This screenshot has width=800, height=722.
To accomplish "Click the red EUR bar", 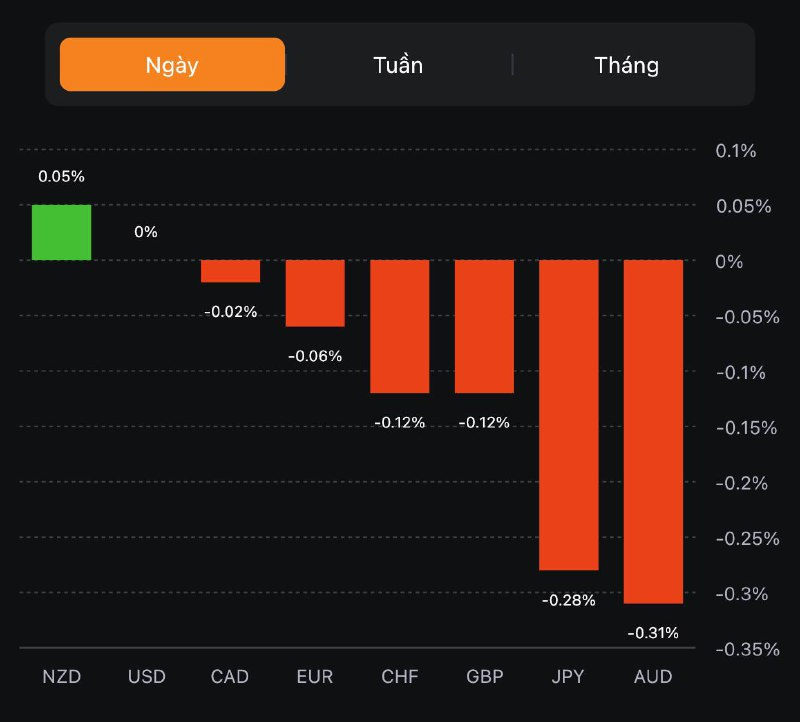I will pos(315,293).
